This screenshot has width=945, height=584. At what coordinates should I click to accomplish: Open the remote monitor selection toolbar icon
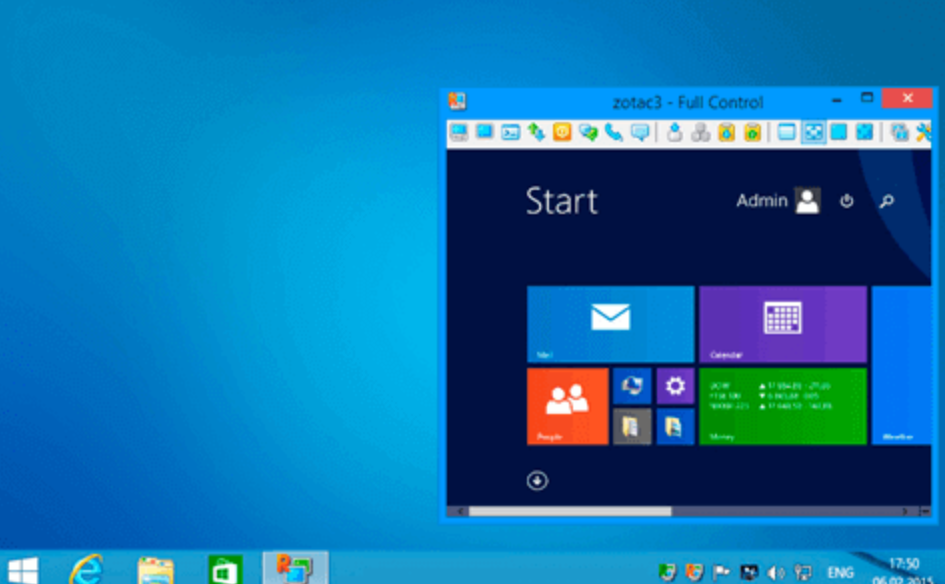pos(899,132)
